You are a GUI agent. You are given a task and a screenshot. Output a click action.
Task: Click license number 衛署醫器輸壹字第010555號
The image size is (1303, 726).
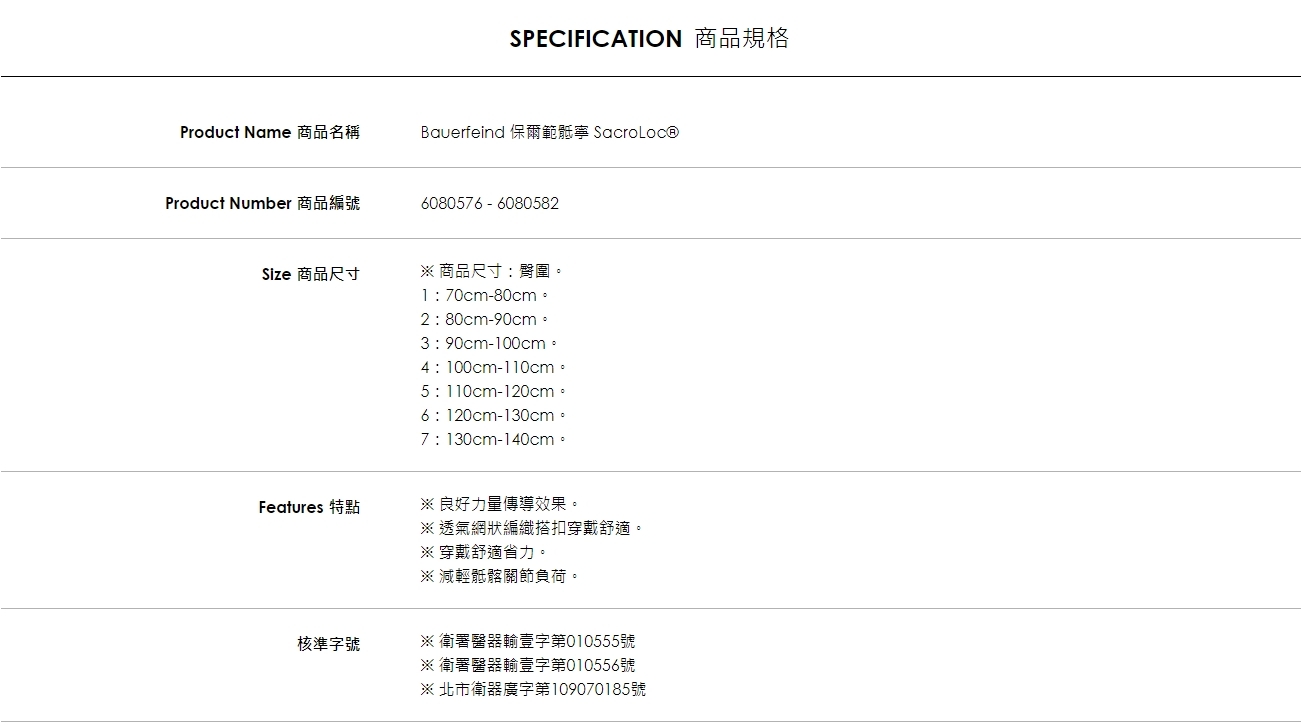click(528, 641)
